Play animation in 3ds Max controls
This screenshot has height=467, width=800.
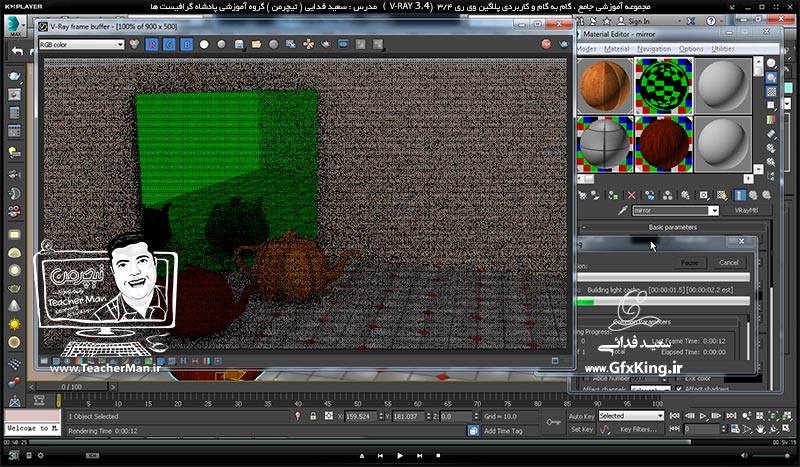703,416
